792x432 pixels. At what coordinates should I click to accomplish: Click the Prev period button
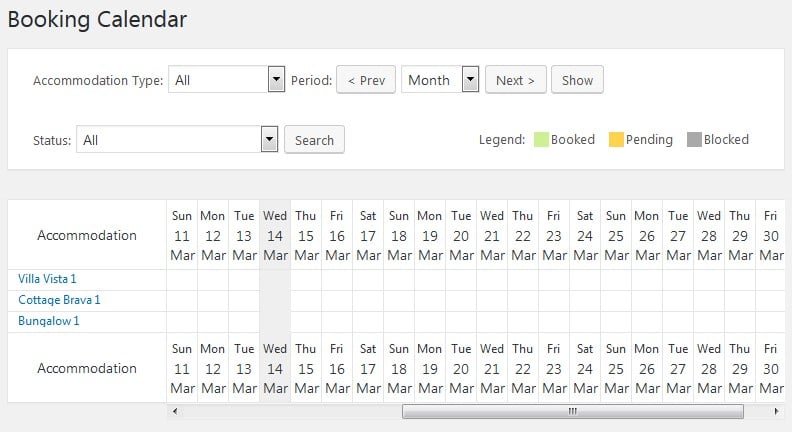coord(365,80)
